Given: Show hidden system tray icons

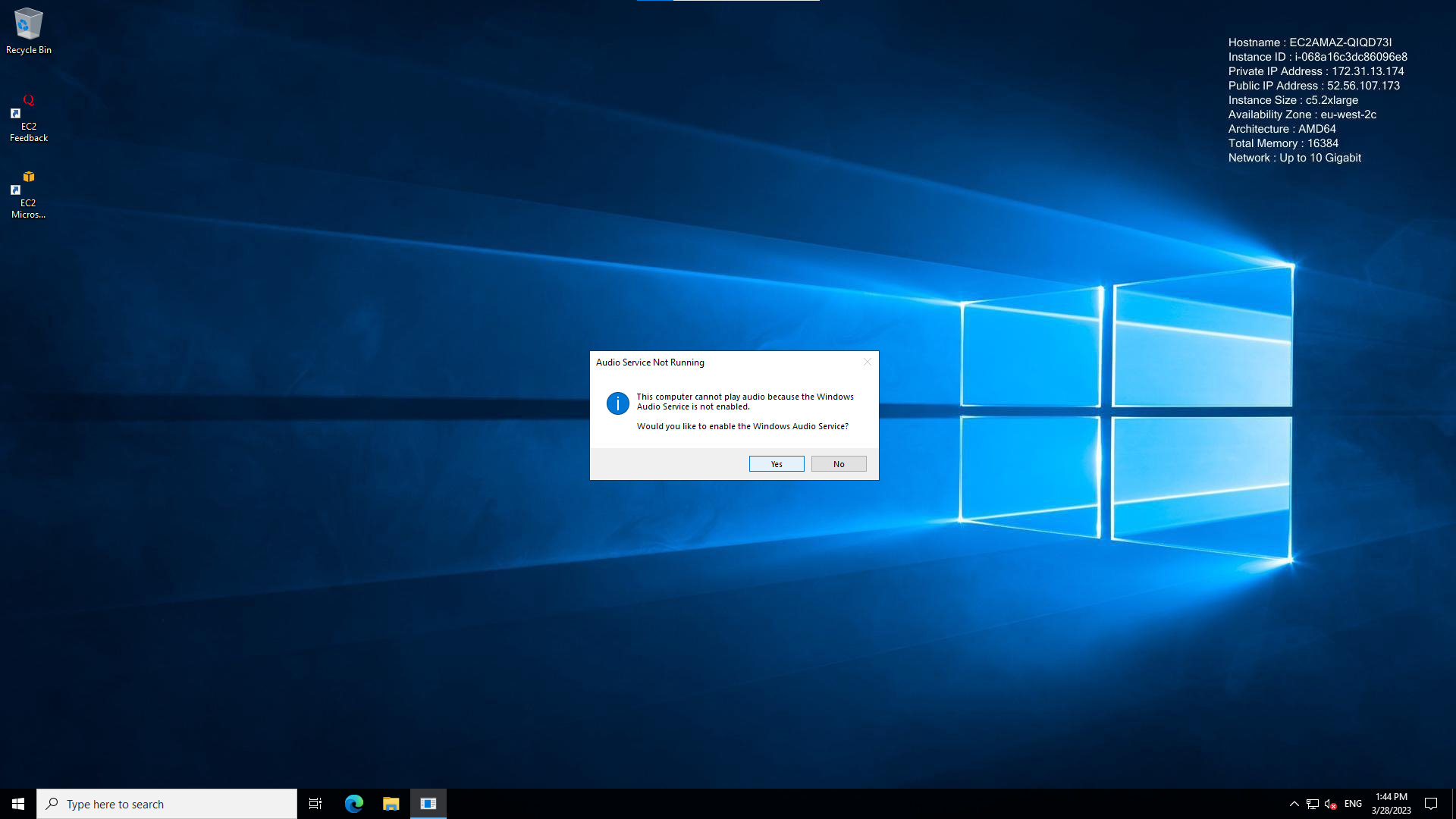Looking at the screenshot, I should click(x=1294, y=804).
